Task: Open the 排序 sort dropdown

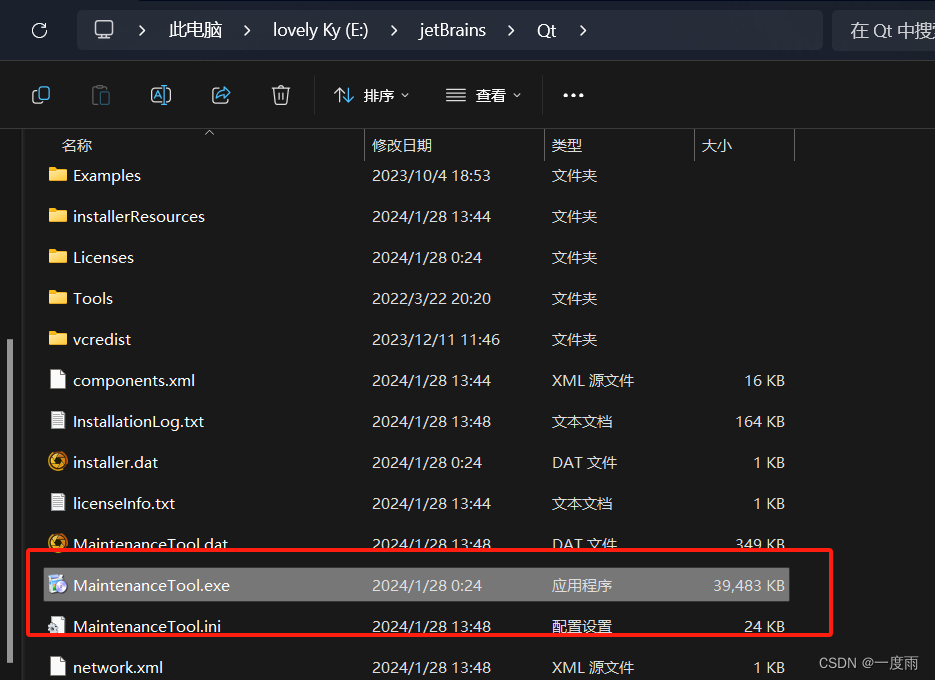Action: [x=371, y=95]
